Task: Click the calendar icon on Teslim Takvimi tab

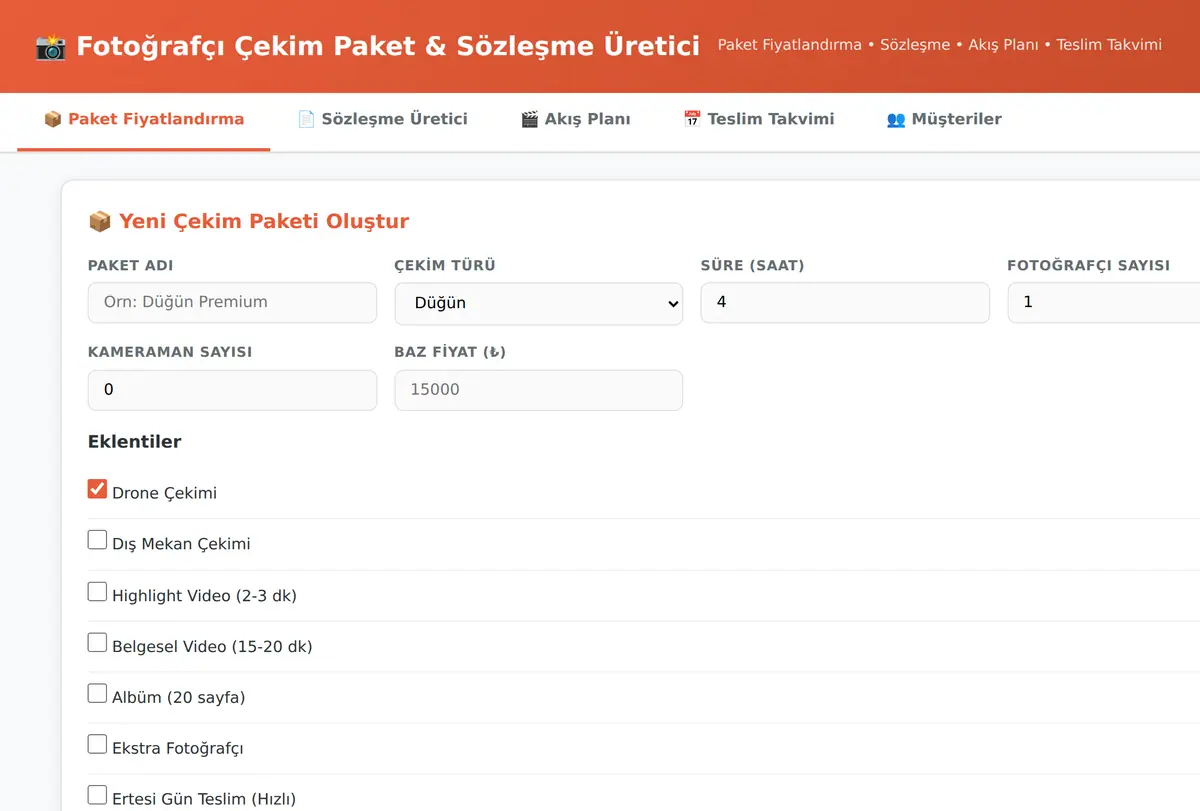Action: [692, 119]
